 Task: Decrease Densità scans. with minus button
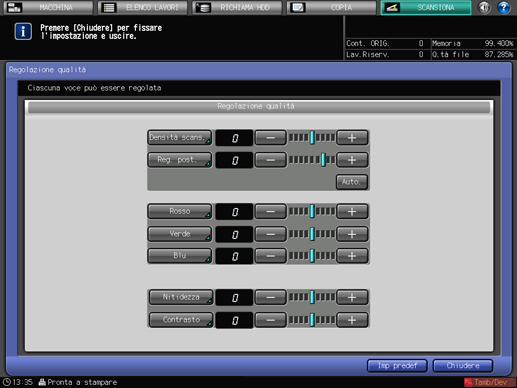pyautogui.click(x=270, y=138)
